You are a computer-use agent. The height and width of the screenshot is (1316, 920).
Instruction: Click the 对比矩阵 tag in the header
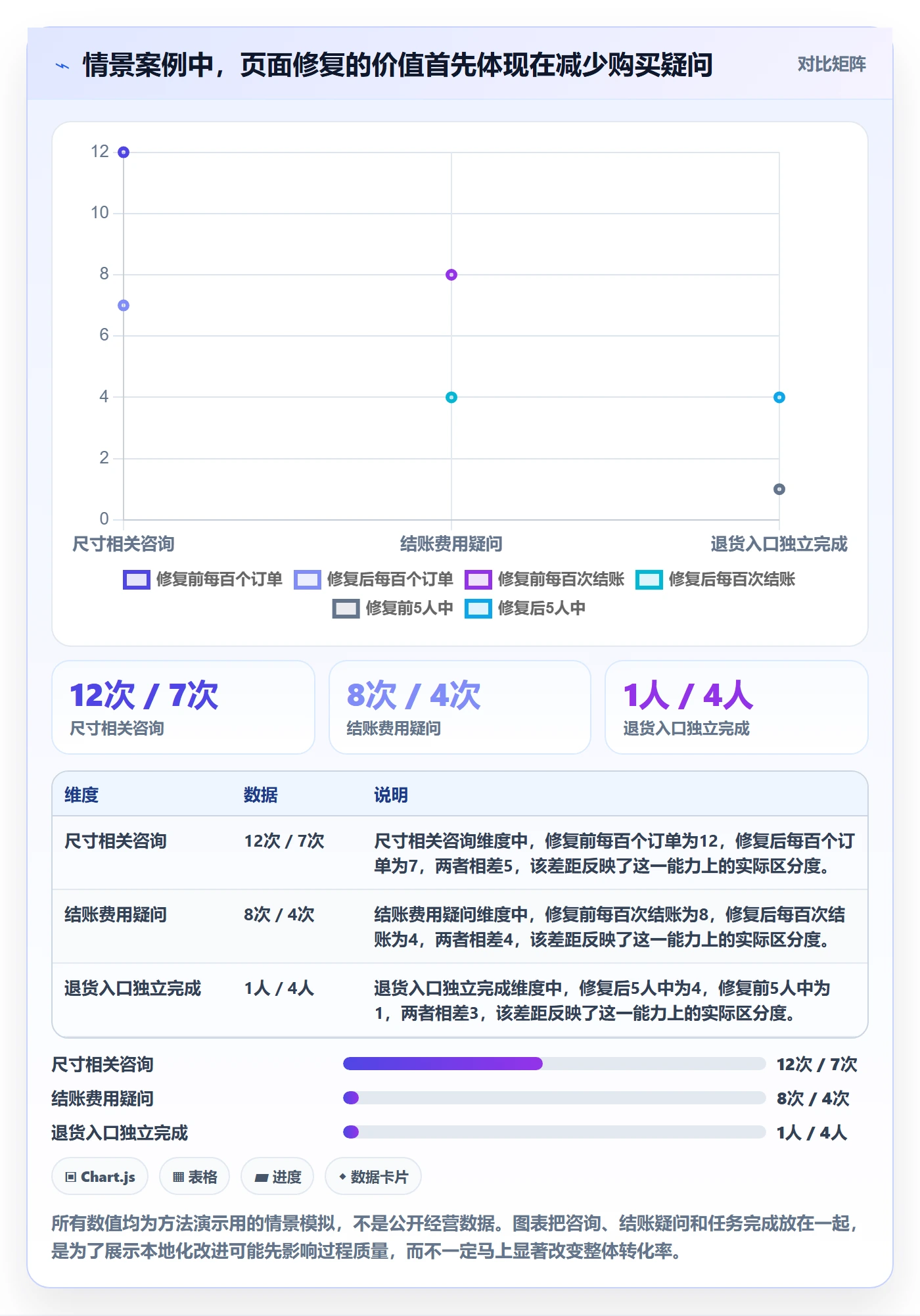(x=831, y=64)
